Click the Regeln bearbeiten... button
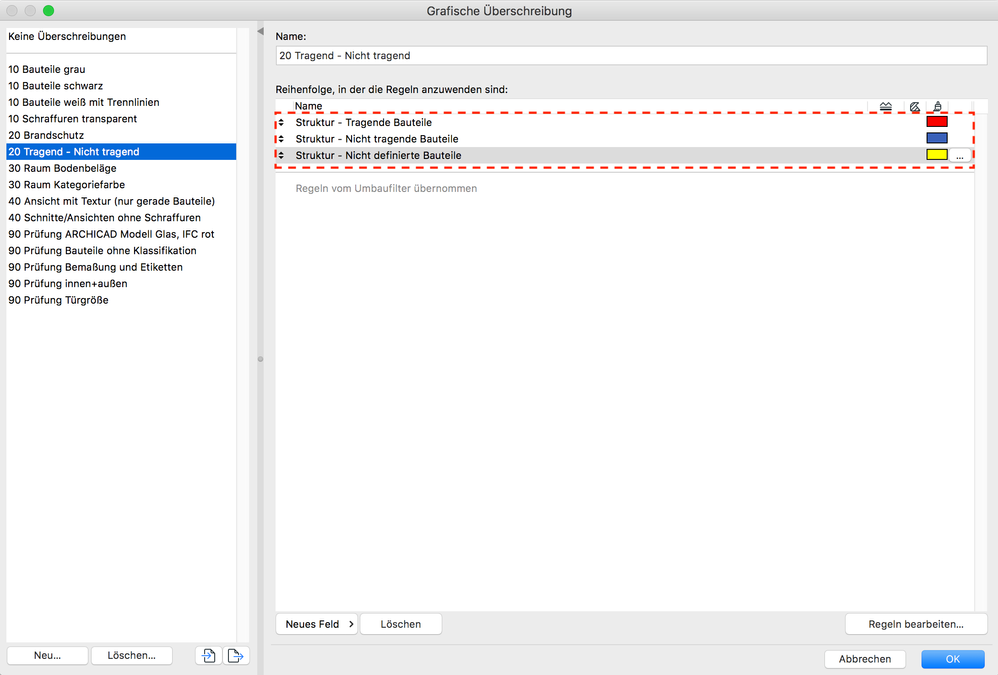Screen dimensions: 998x675 916,624
